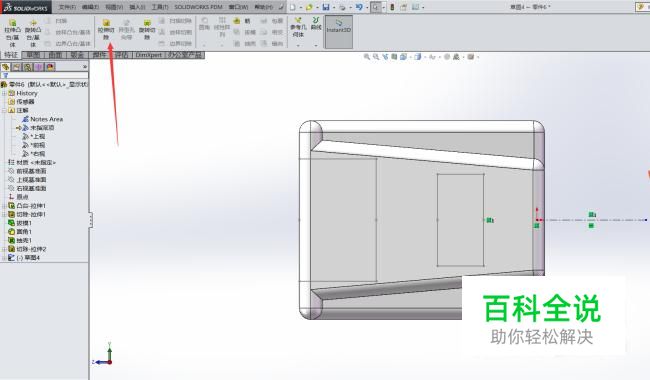650x380 pixels.
Task: Click the Section View icon
Action: (x=394, y=57)
